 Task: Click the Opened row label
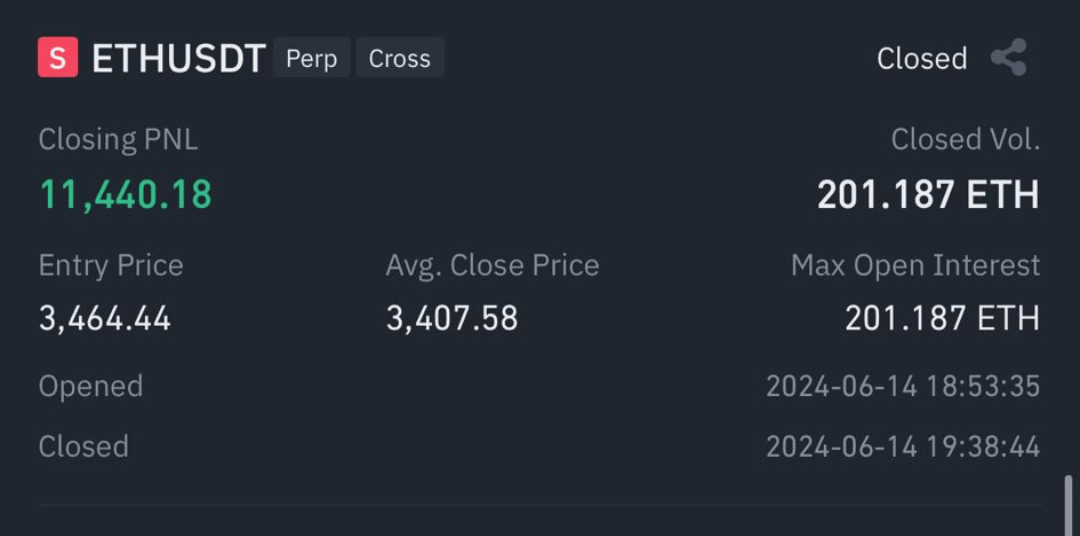pos(91,386)
